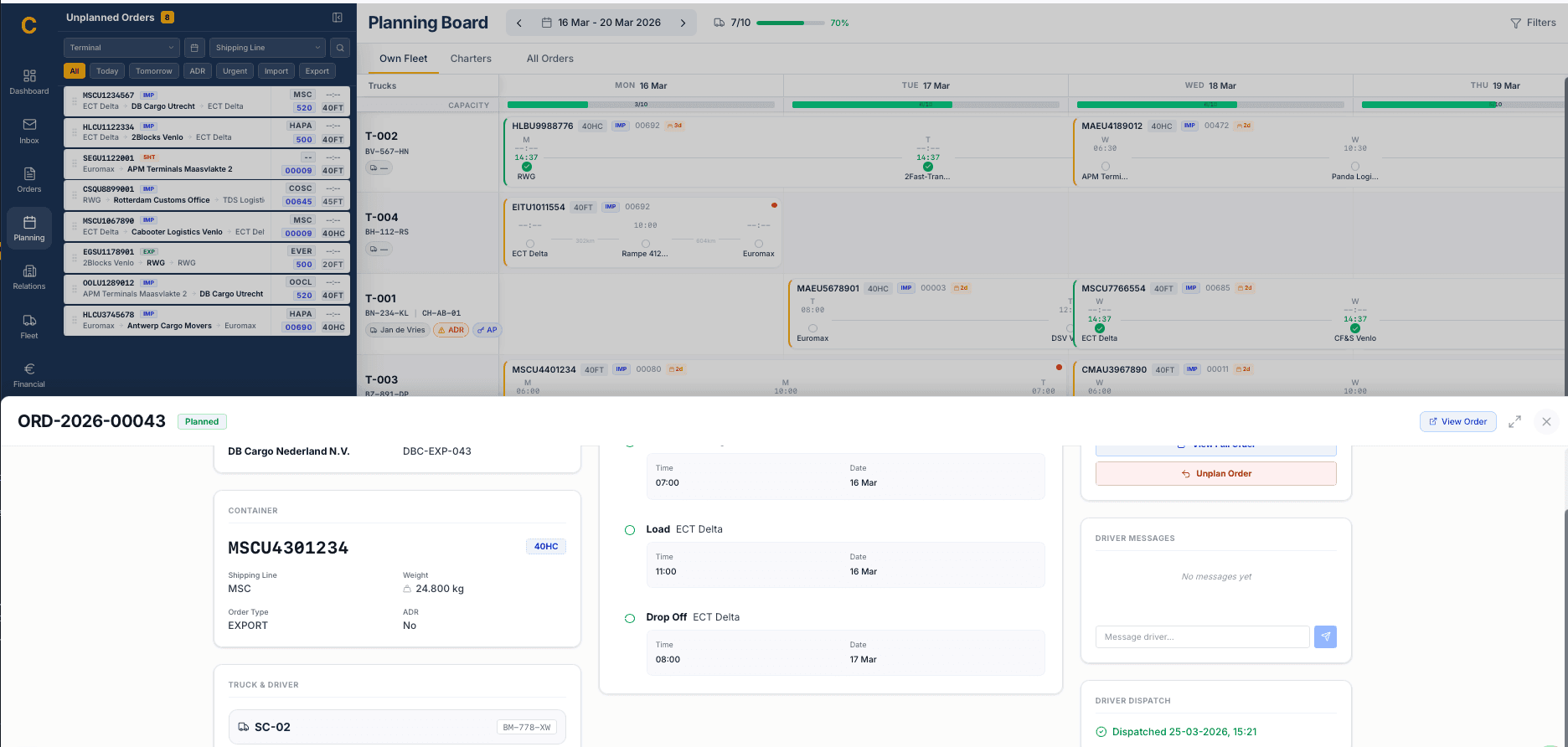Click the trailer chip under truck T-002
The image size is (1568, 747).
379,168
